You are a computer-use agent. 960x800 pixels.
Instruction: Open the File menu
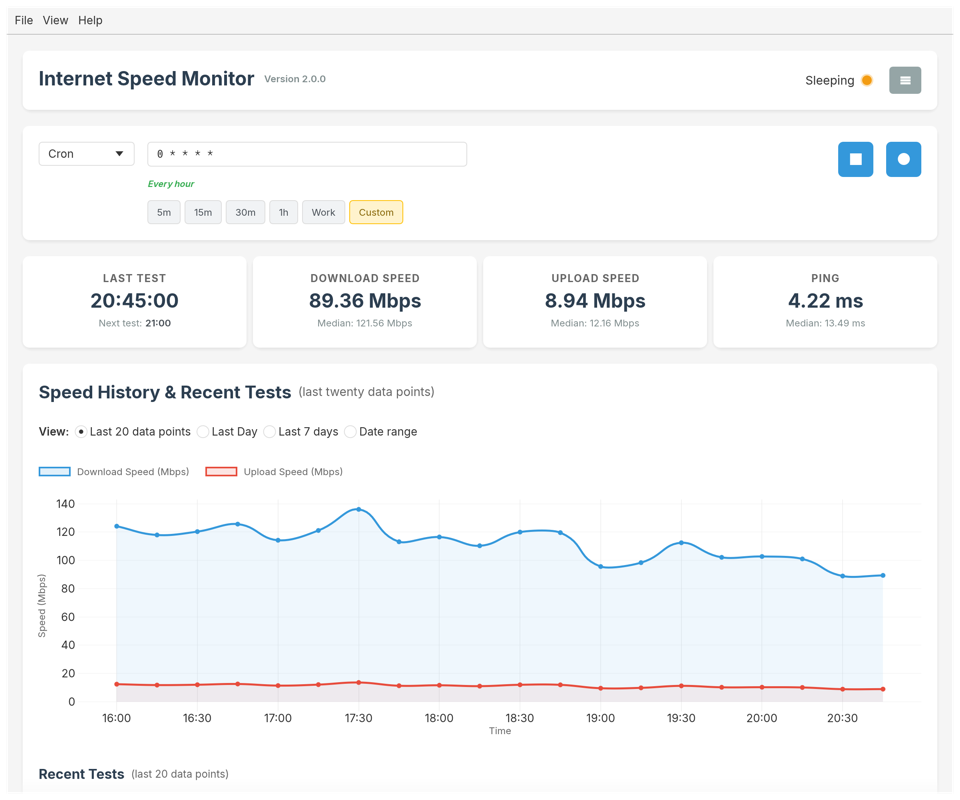point(24,20)
